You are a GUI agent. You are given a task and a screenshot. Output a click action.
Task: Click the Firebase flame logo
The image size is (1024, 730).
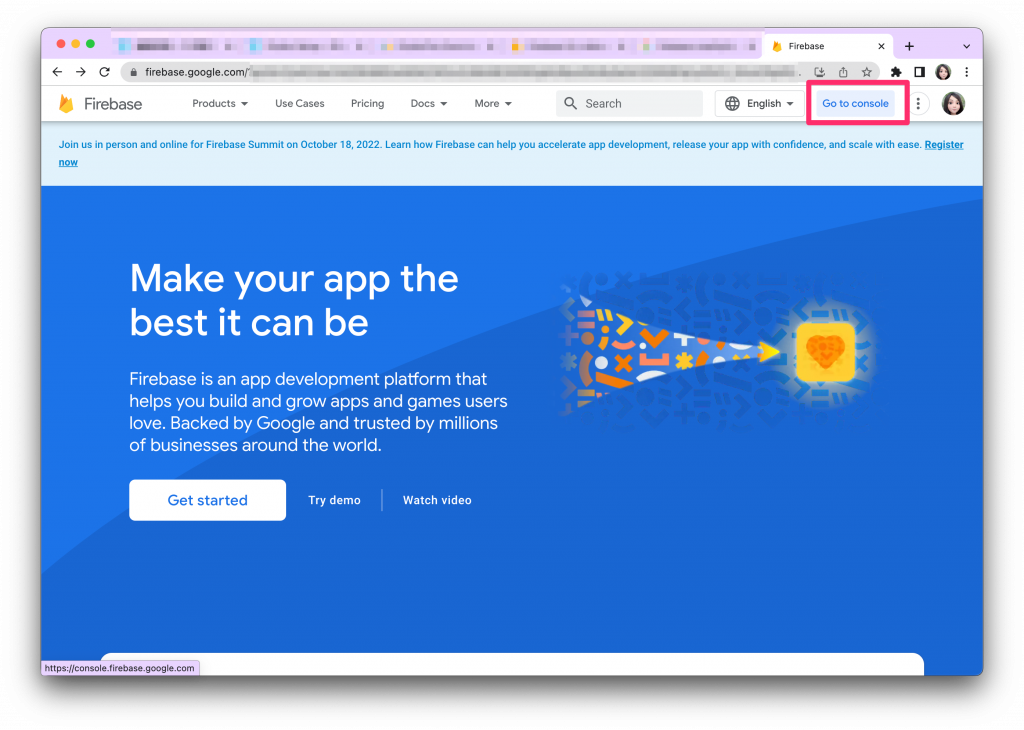point(66,104)
